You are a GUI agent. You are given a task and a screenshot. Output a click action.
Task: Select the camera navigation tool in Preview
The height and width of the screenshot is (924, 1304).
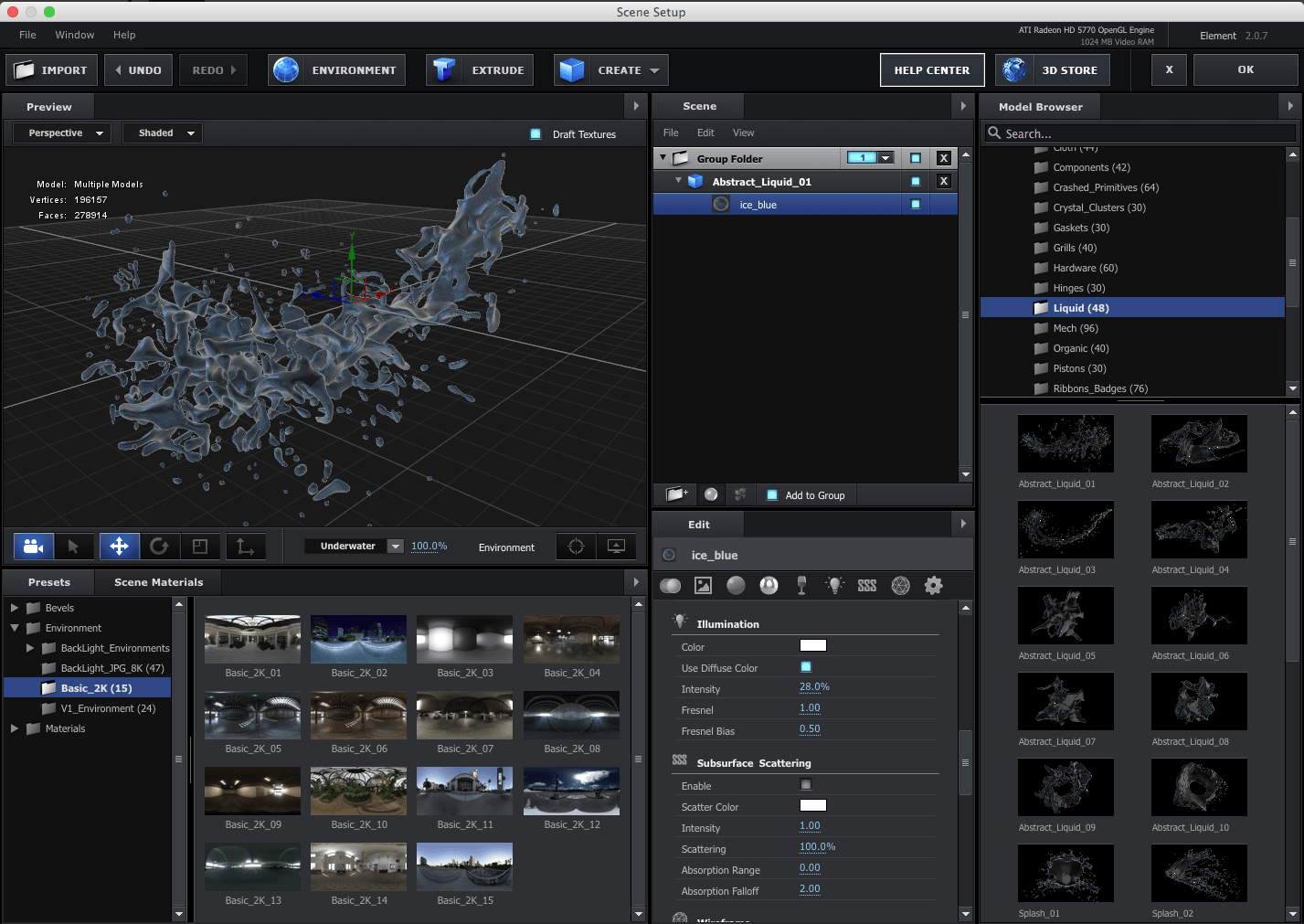pos(34,547)
